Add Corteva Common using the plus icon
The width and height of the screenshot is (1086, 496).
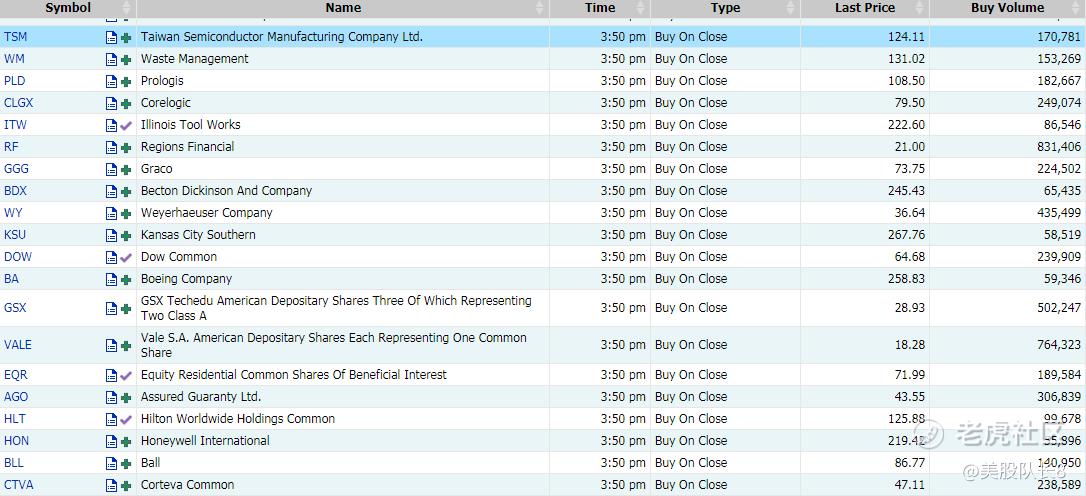click(x=125, y=486)
